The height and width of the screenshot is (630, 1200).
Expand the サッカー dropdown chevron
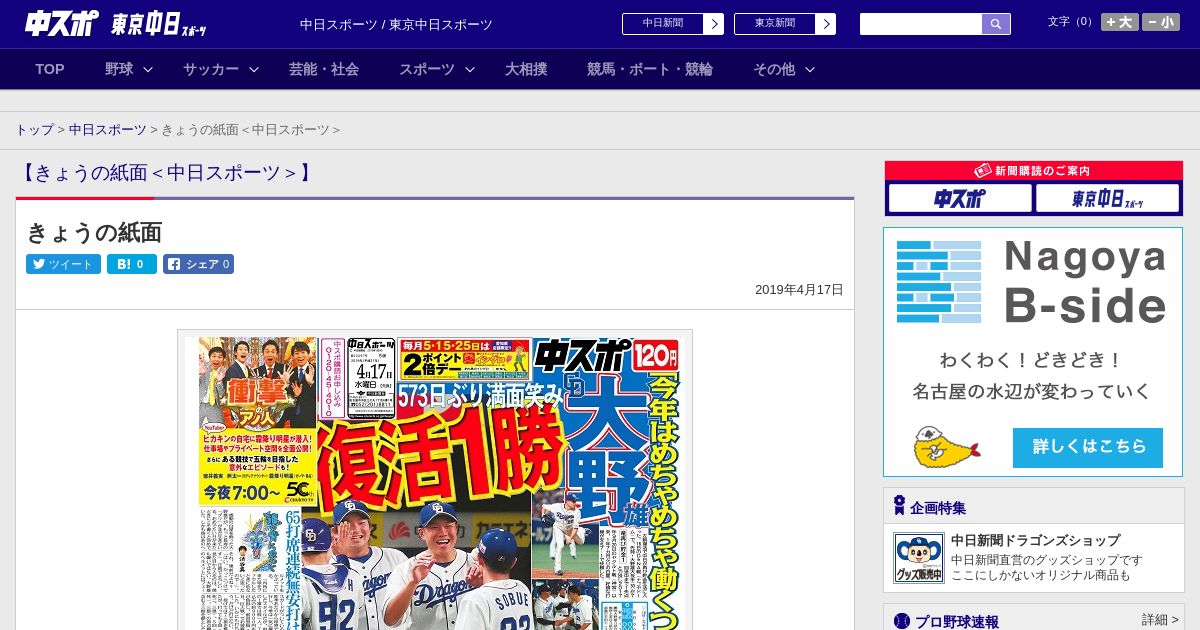pos(254,69)
